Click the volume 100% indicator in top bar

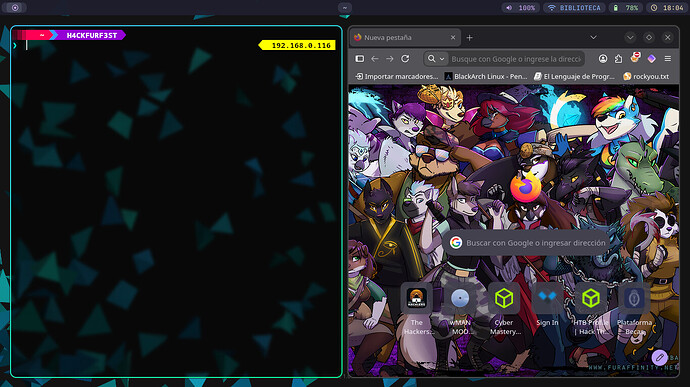(x=521, y=8)
